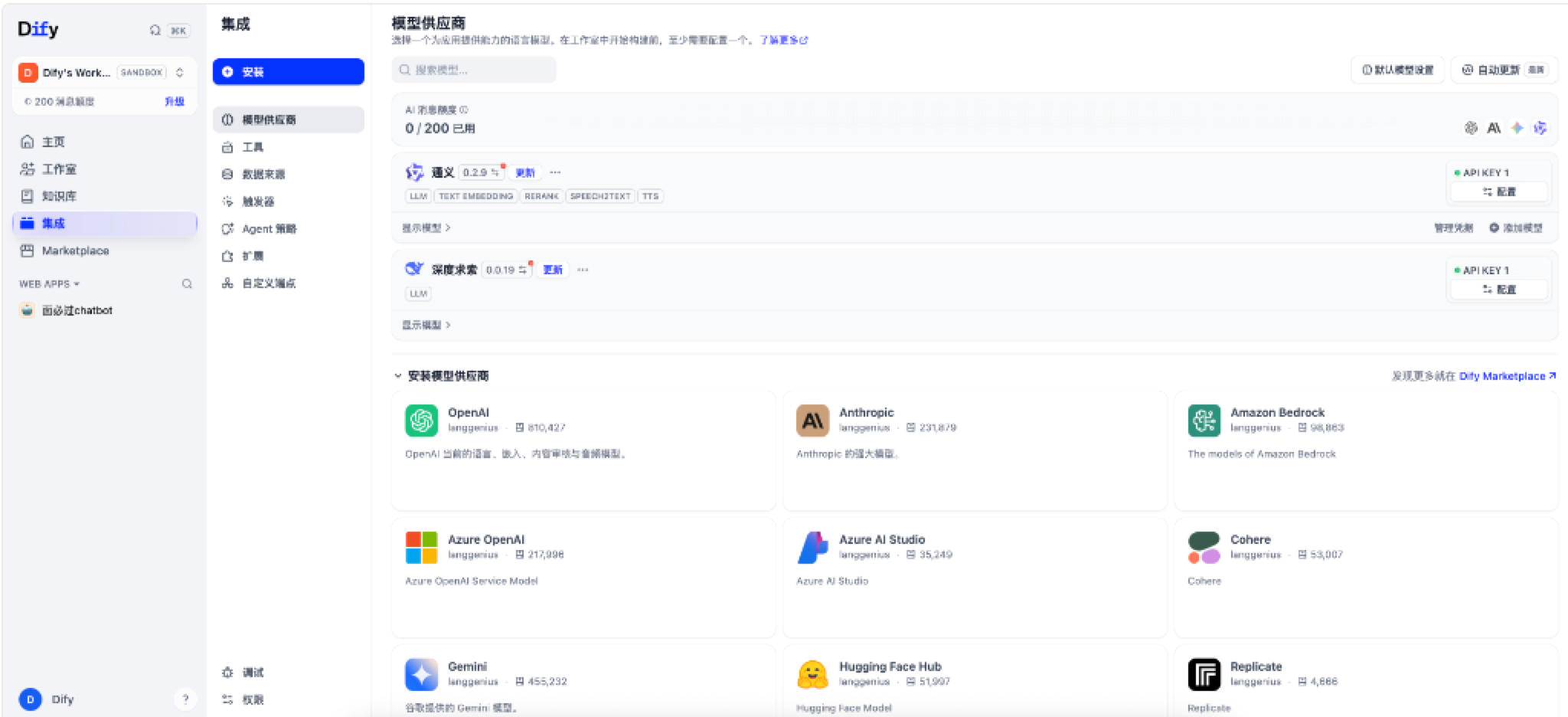Open the workspace switcher Dify's Workspace
The image size is (1568, 717).
pyautogui.click(x=104, y=72)
